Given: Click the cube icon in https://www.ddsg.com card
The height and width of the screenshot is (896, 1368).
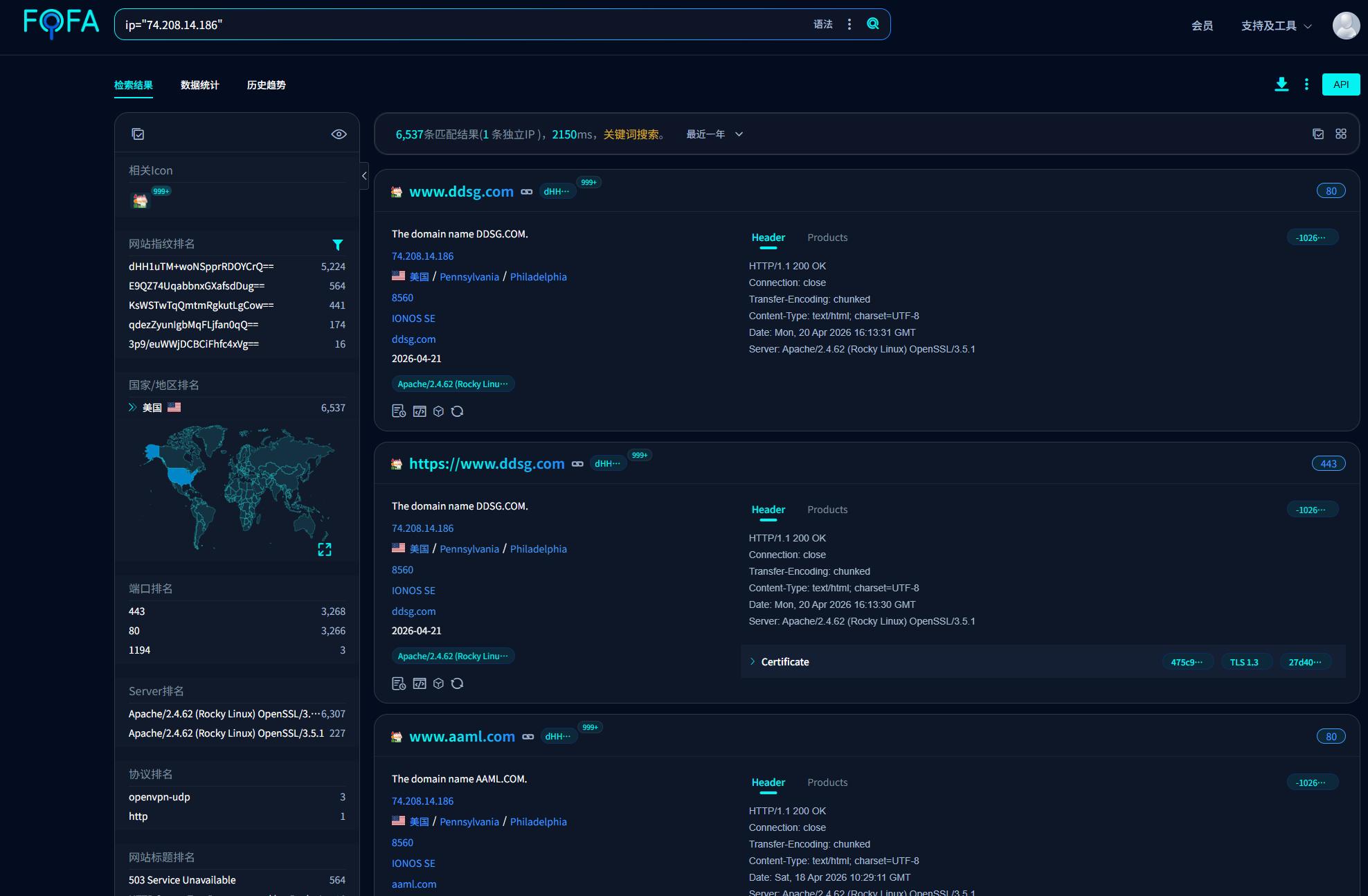Looking at the screenshot, I should click(438, 683).
